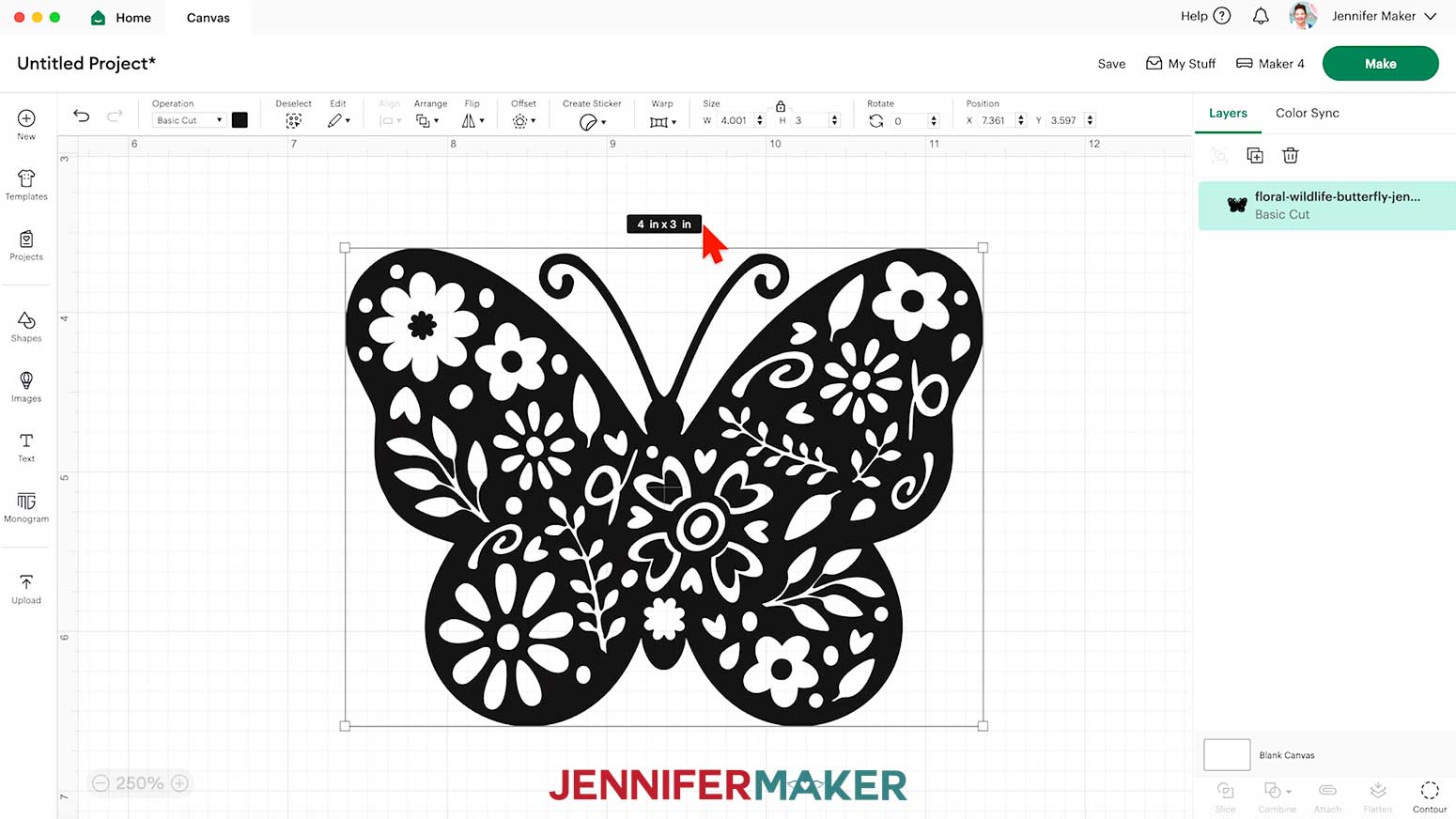Screen dimensions: 1456x819
Task: Redo the last undone action
Action: [x=115, y=116]
